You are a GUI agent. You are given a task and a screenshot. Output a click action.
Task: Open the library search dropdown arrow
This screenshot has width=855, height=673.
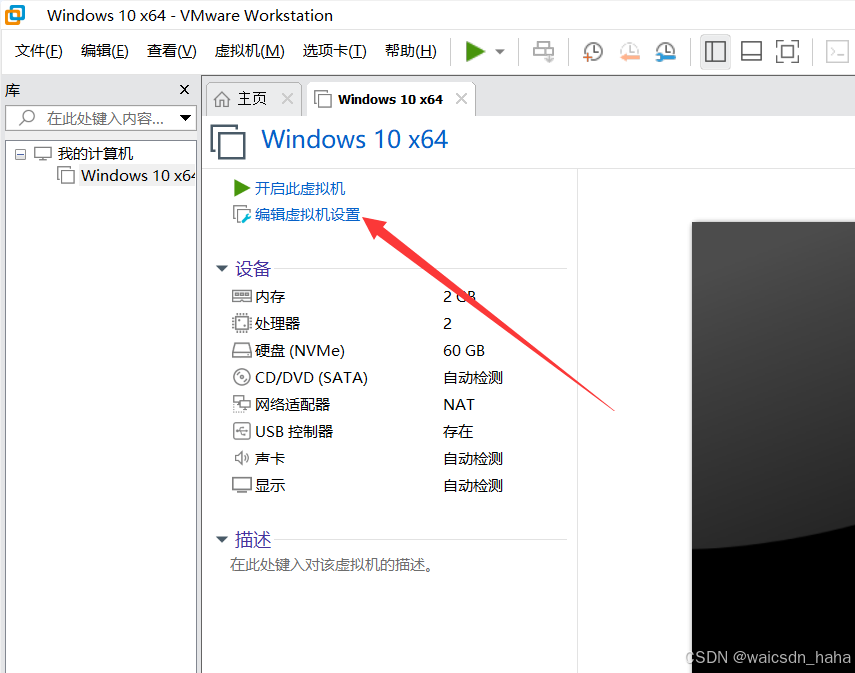point(185,118)
